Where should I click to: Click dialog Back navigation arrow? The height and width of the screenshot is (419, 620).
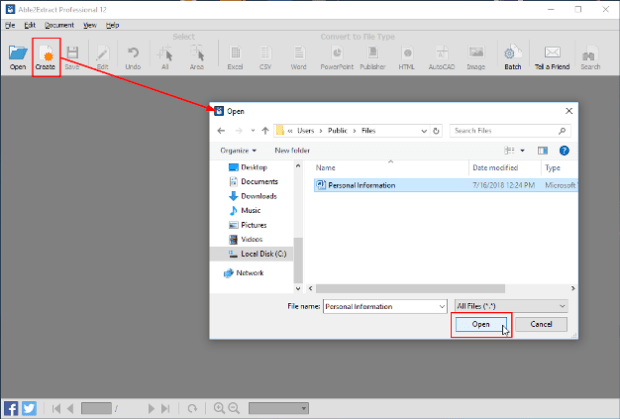click(x=221, y=131)
